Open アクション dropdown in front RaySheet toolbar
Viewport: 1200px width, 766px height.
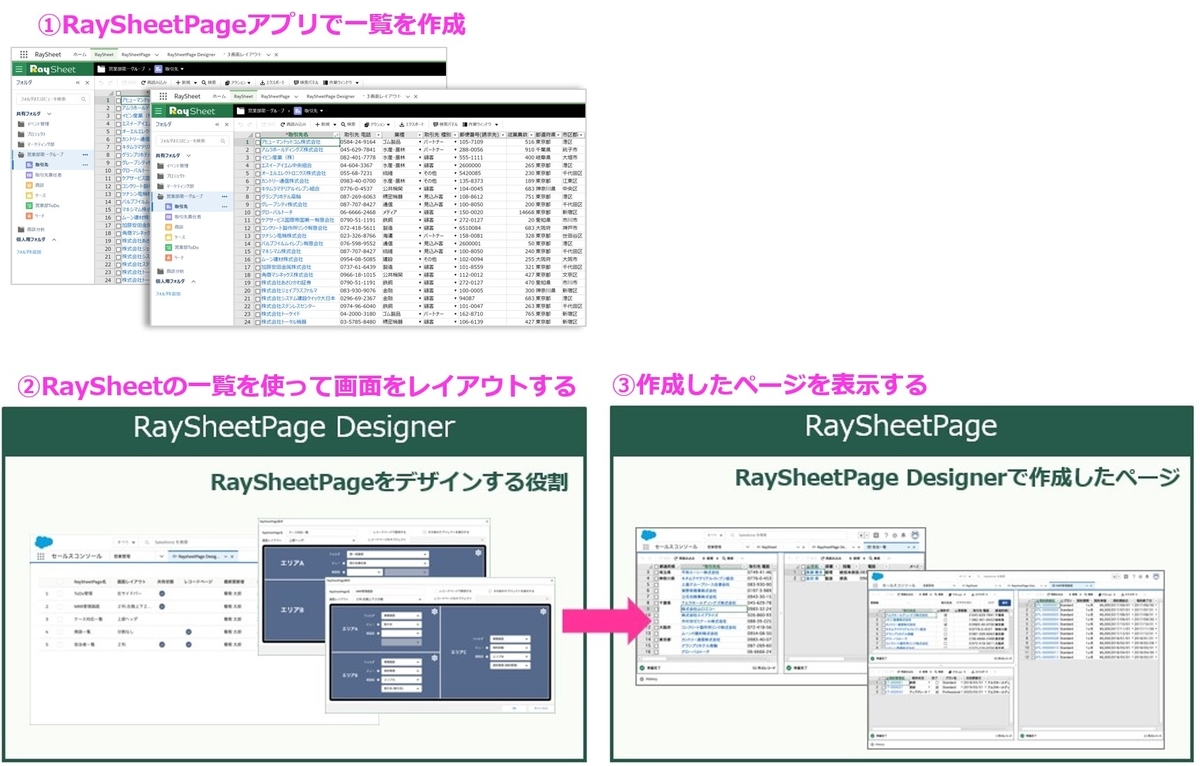point(388,124)
